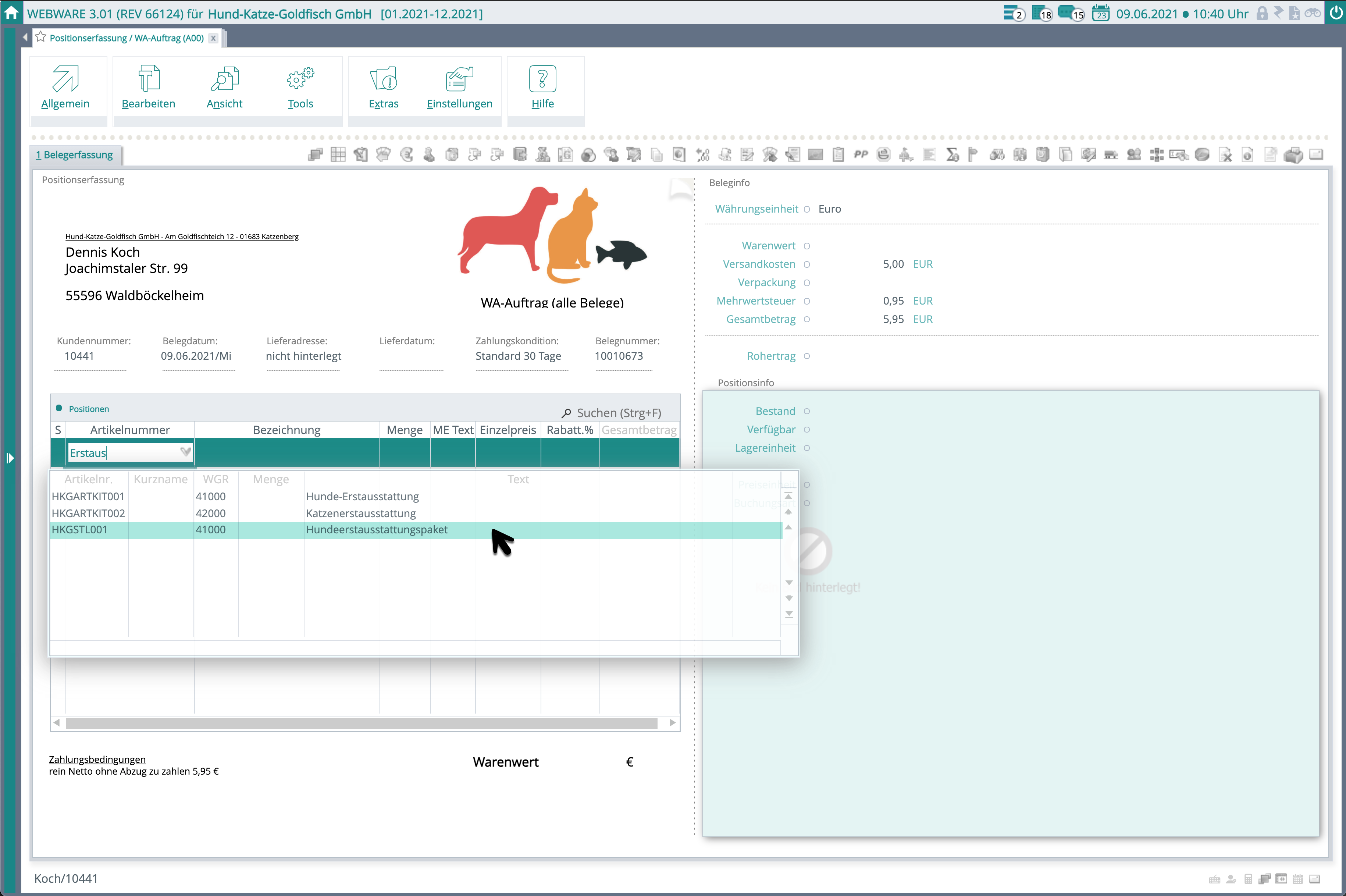Click the calendar icon in title bar

coord(1100,13)
